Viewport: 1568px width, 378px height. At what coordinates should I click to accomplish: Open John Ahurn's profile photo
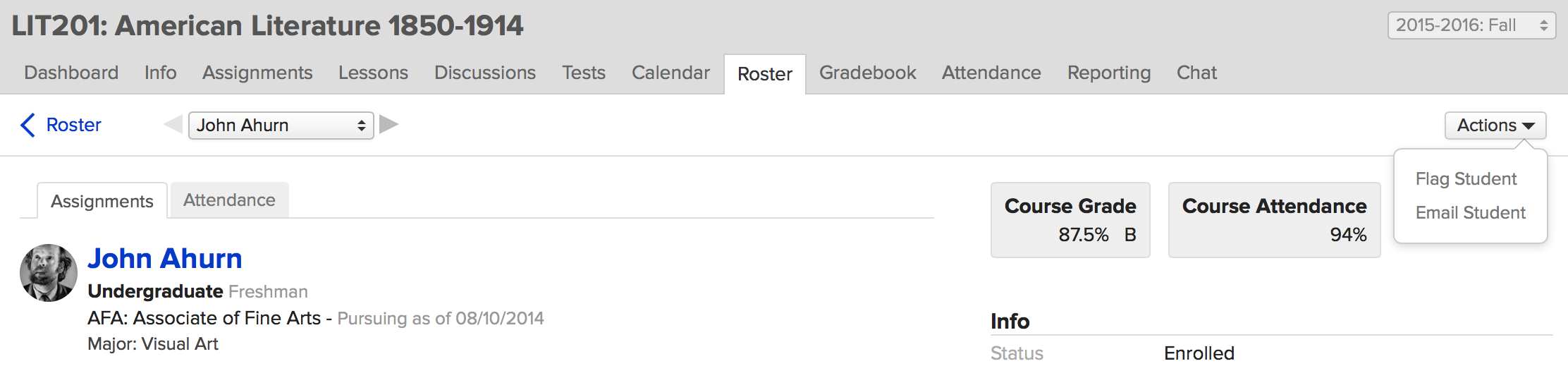coord(49,273)
